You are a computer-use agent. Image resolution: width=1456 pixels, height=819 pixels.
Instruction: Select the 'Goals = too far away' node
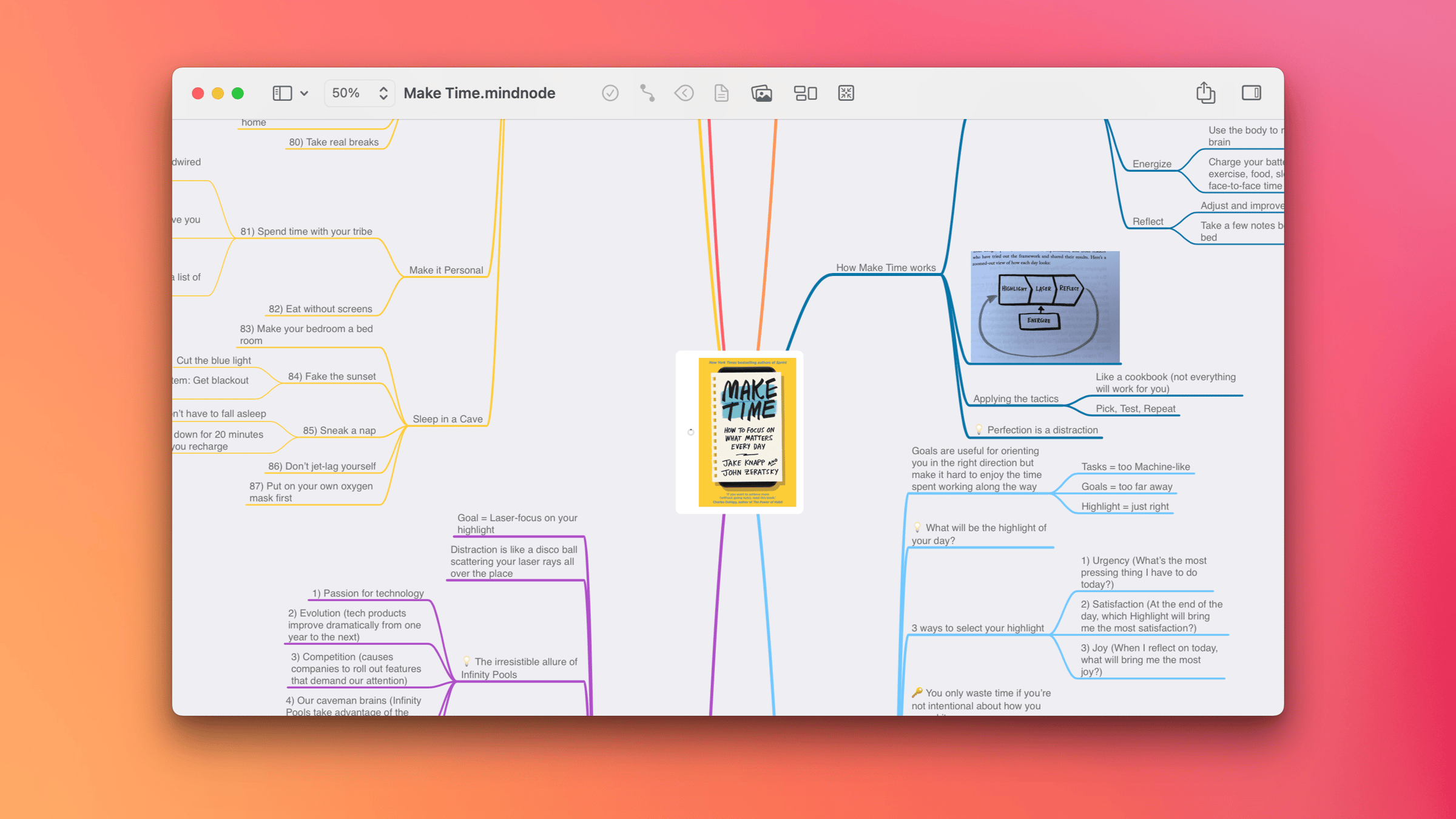coord(1127,487)
